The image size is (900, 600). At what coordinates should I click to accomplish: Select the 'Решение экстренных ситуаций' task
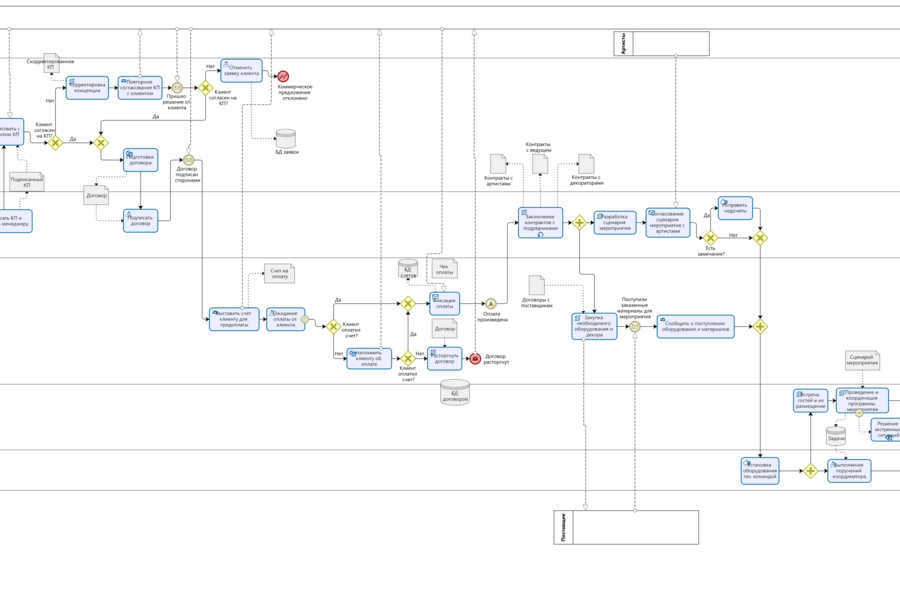pos(885,429)
